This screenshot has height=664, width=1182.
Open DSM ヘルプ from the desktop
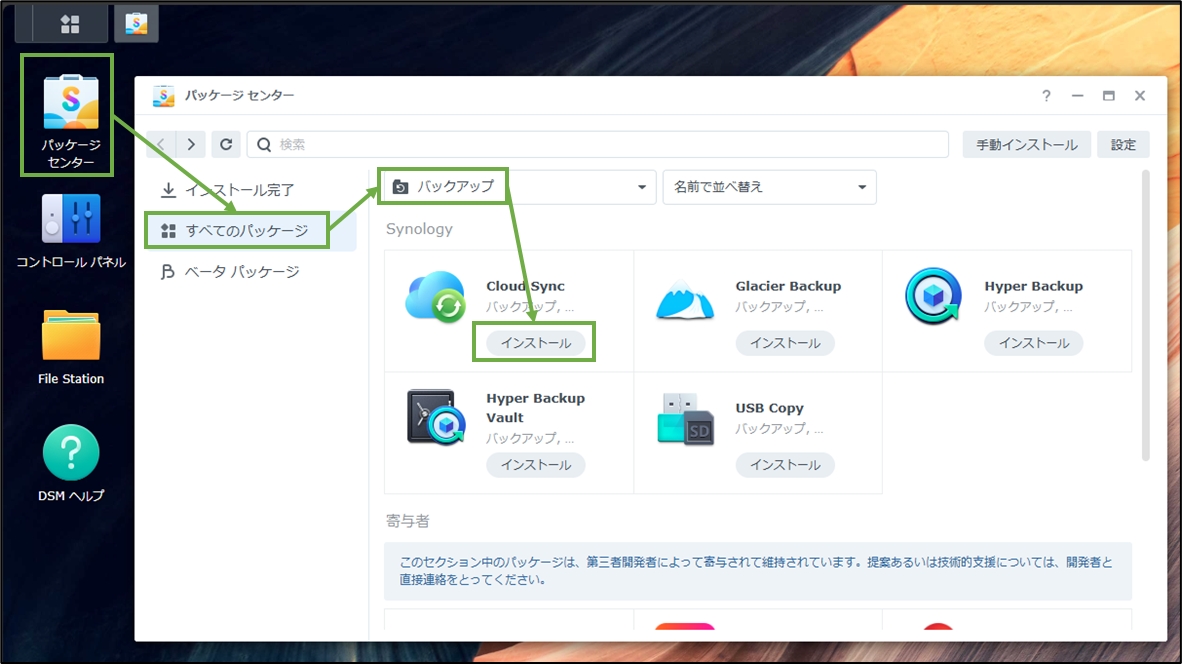70,452
